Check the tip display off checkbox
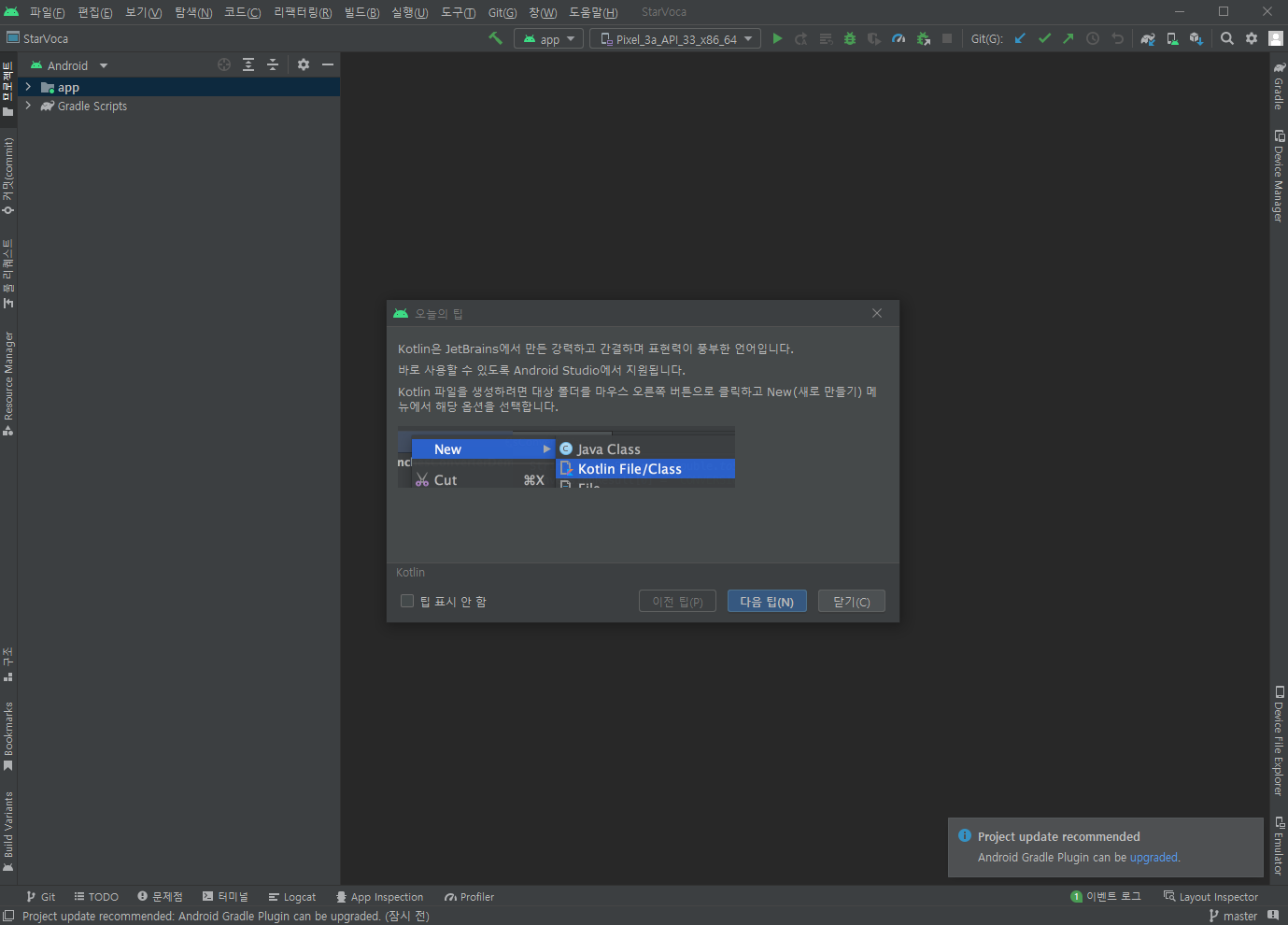The image size is (1288, 925). point(407,601)
